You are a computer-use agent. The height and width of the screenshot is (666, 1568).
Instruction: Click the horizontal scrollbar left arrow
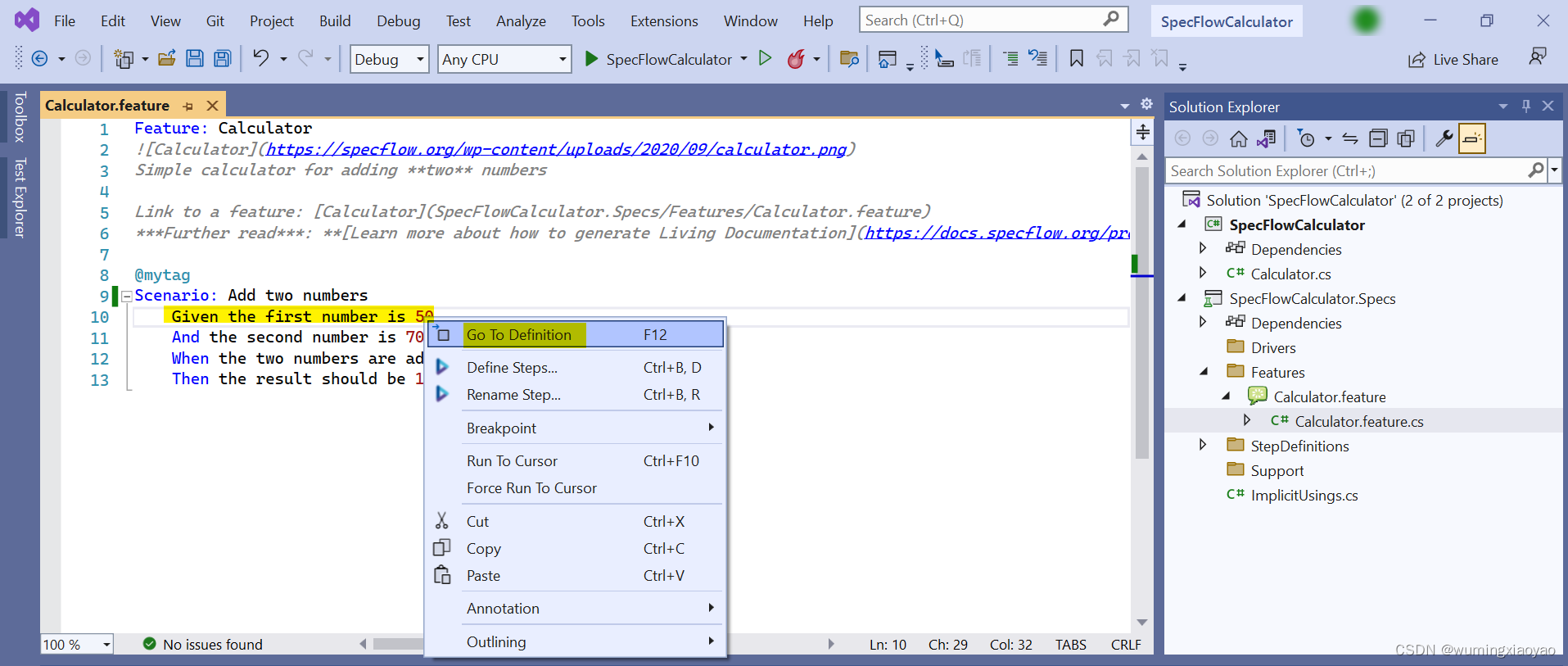pyautogui.click(x=363, y=645)
